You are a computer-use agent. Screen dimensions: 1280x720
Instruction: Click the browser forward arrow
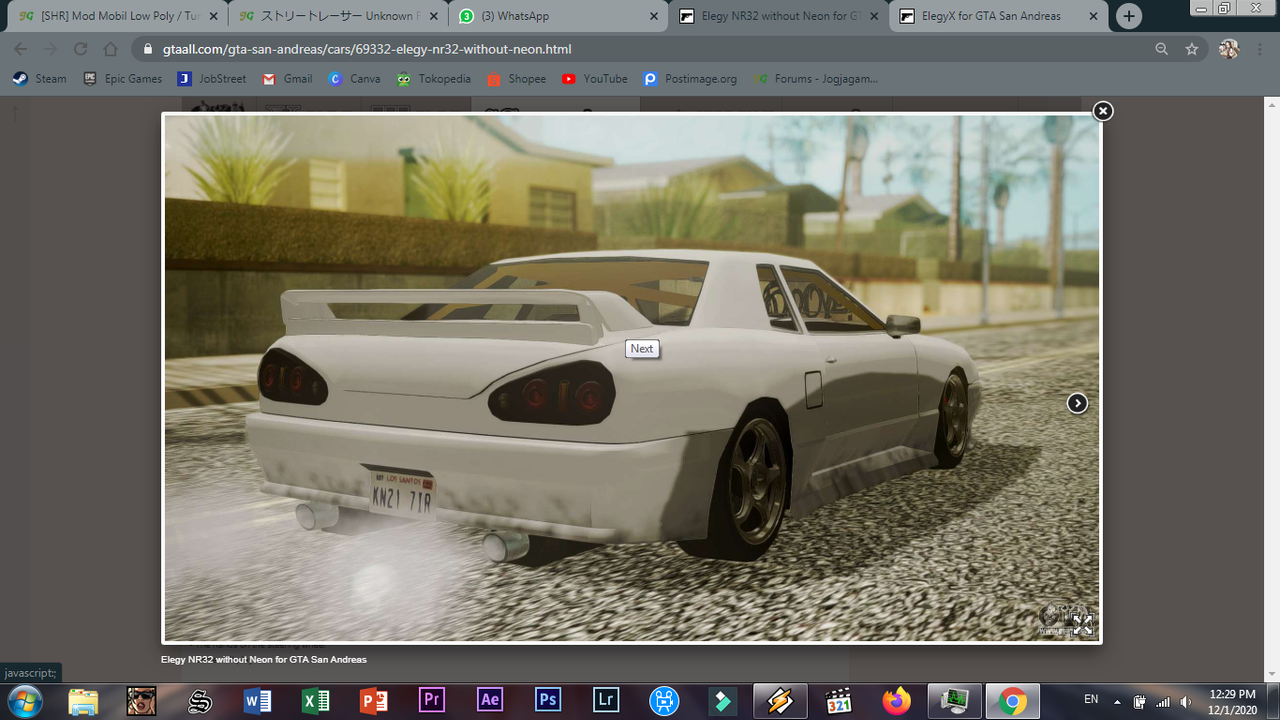click(x=51, y=49)
